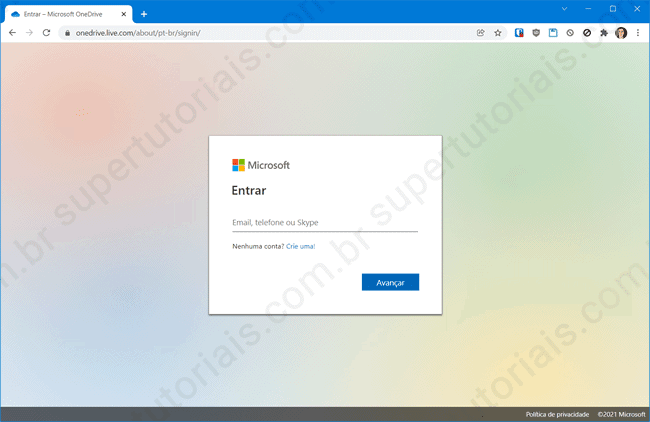Open a new browser tab
This screenshot has width=650, height=422.
[144, 14]
